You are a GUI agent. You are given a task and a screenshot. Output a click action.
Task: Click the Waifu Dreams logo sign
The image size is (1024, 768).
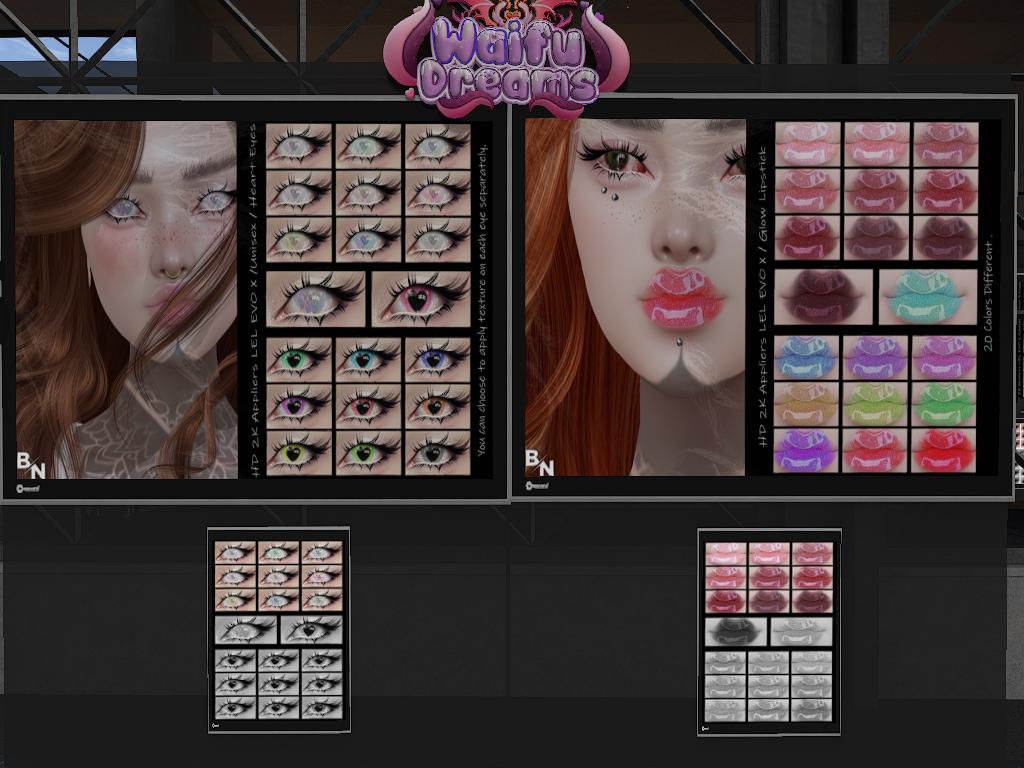(506, 57)
